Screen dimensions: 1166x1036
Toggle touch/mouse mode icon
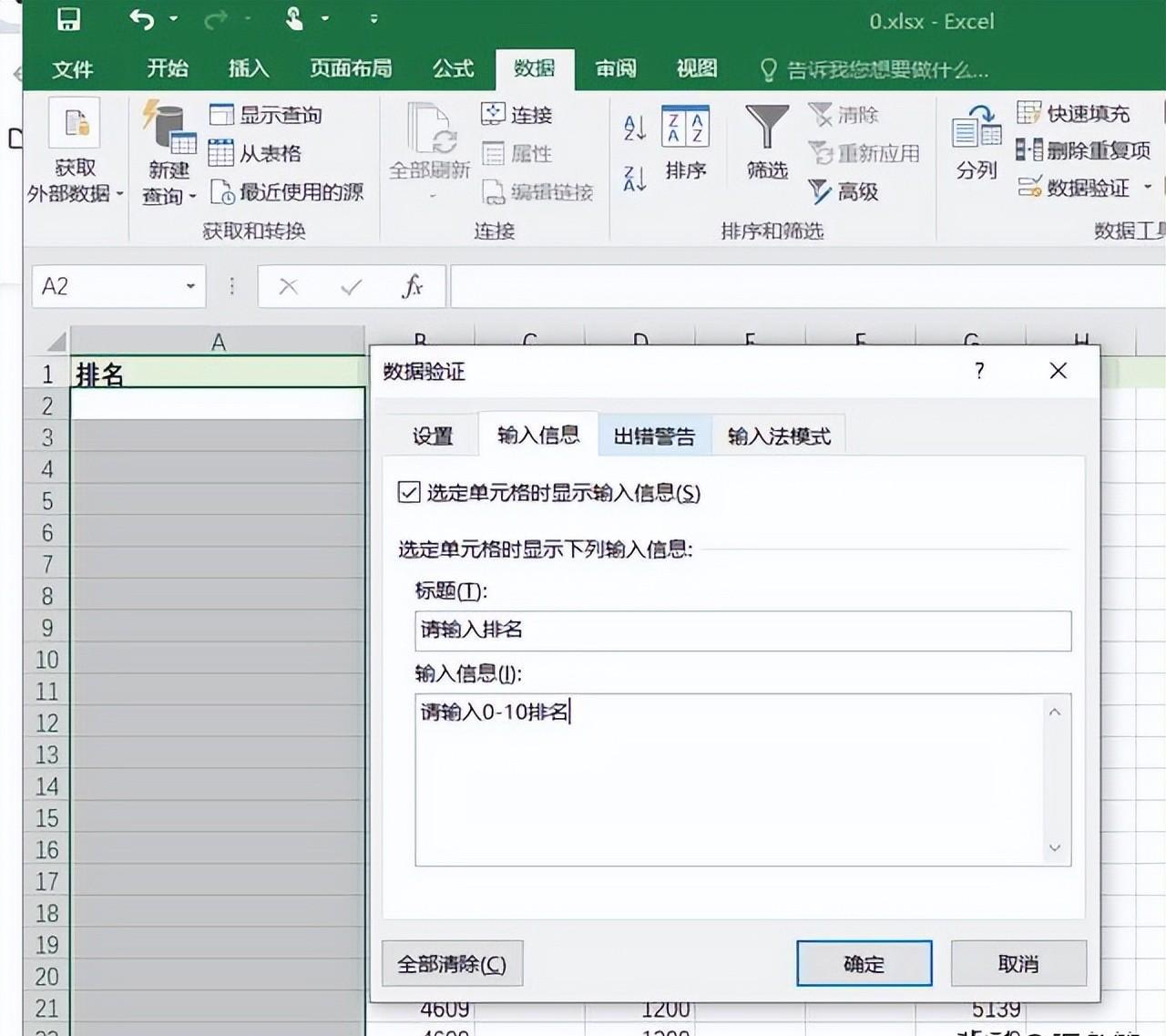pyautogui.click(x=294, y=18)
